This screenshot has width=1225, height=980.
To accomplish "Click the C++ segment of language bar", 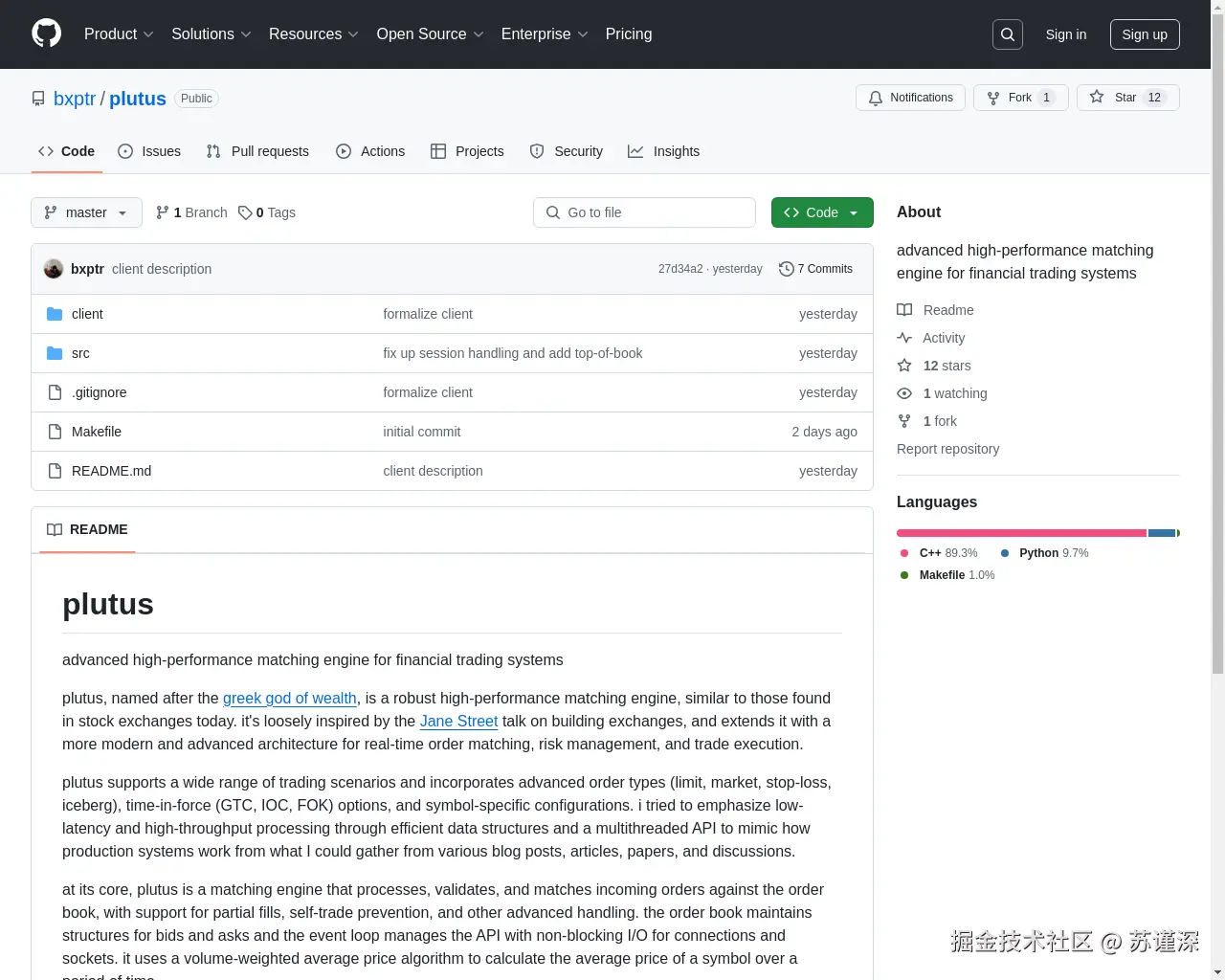I will (1021, 533).
